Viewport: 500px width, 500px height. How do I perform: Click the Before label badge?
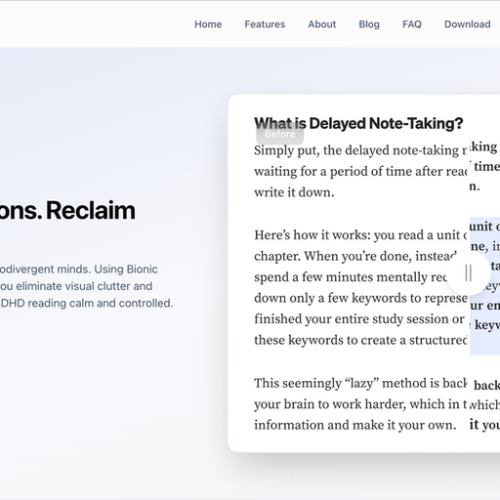tap(280, 134)
